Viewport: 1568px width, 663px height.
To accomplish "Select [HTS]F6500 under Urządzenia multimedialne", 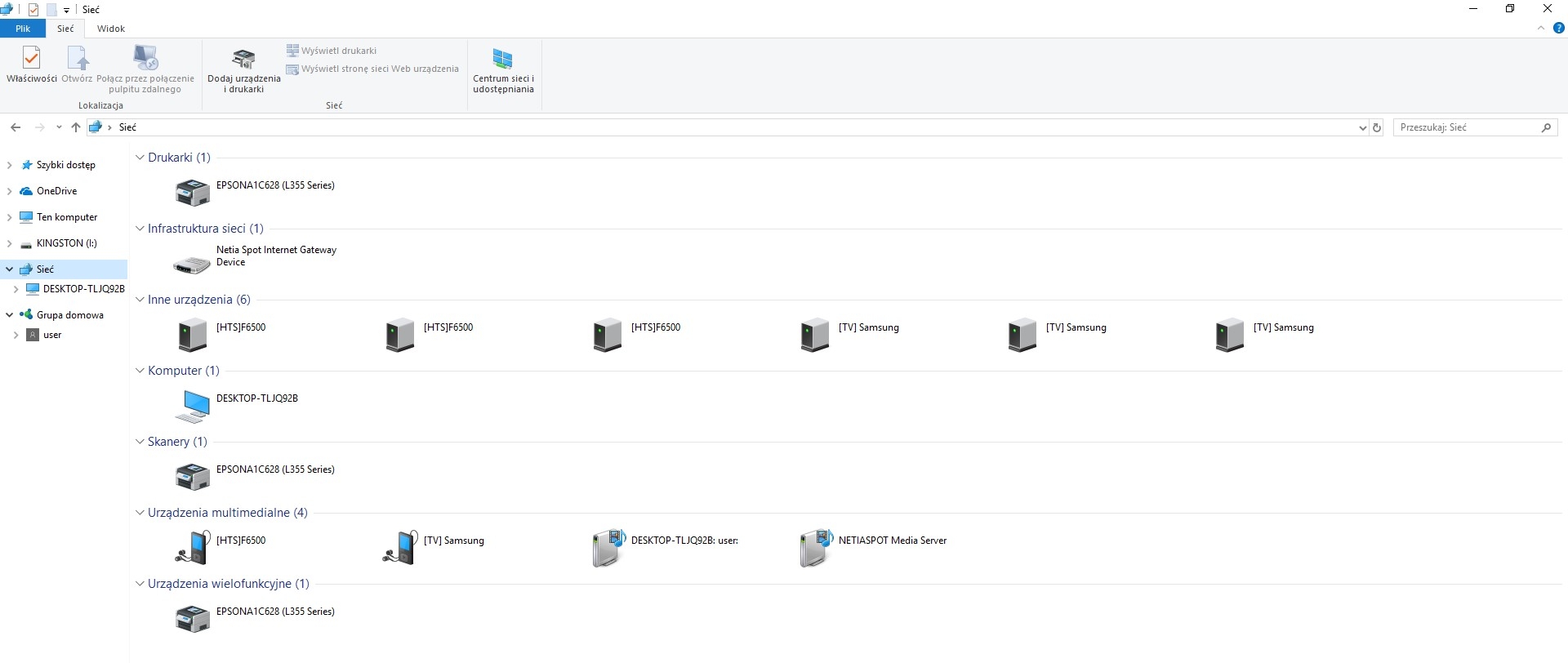I will [x=220, y=548].
